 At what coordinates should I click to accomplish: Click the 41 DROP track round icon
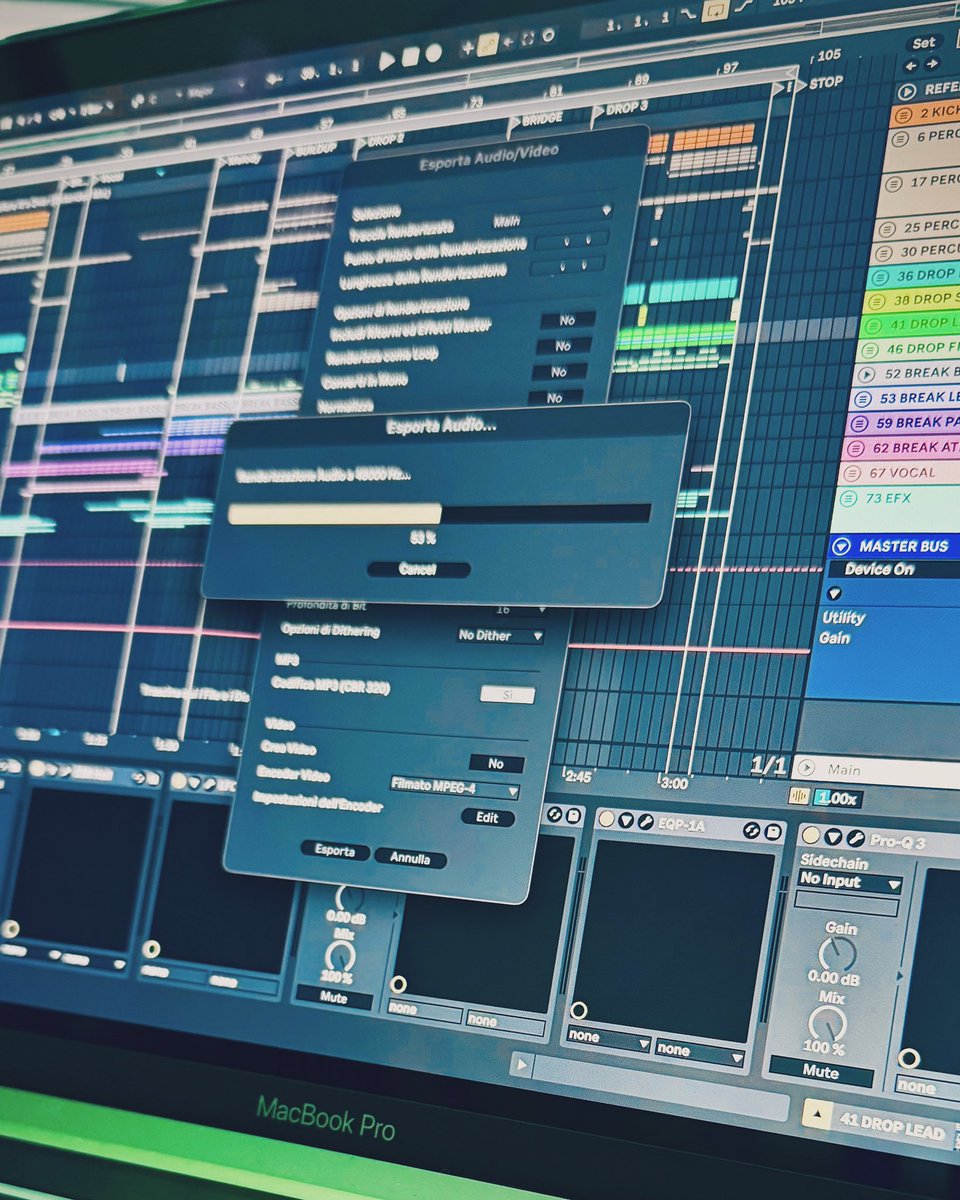pyautogui.click(x=874, y=325)
